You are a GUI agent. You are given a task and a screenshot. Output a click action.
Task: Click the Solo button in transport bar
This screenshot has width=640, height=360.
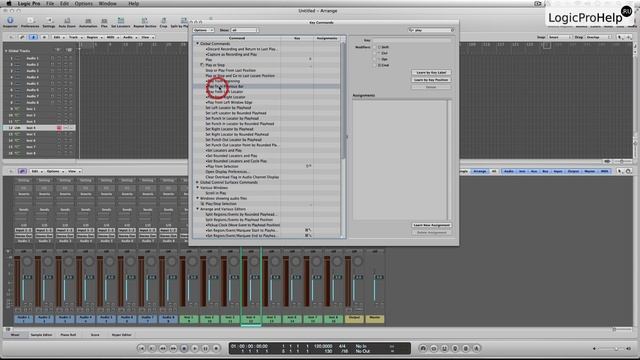click(465, 348)
